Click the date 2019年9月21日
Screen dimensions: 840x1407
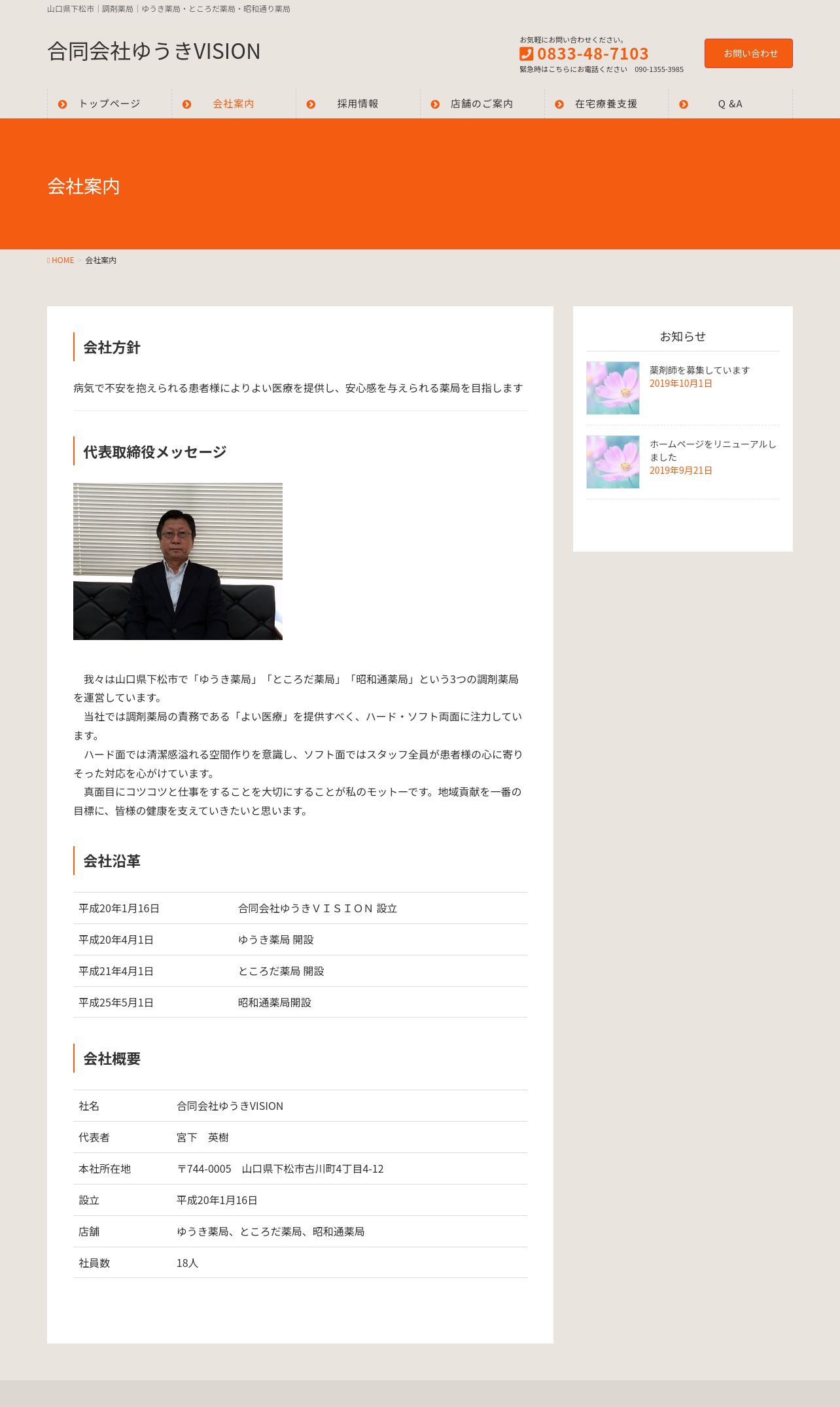click(x=681, y=471)
